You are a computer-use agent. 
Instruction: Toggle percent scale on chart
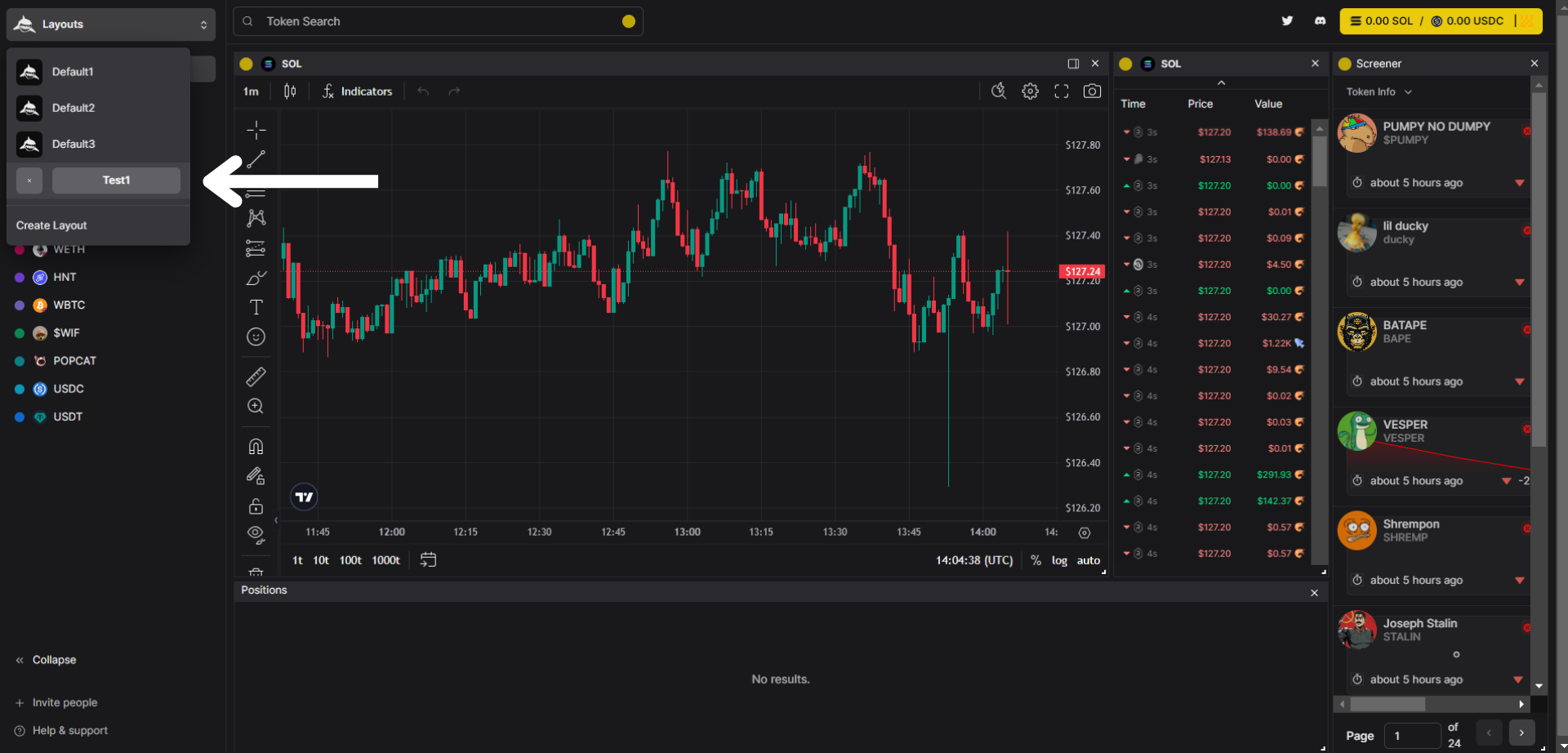click(x=1036, y=560)
